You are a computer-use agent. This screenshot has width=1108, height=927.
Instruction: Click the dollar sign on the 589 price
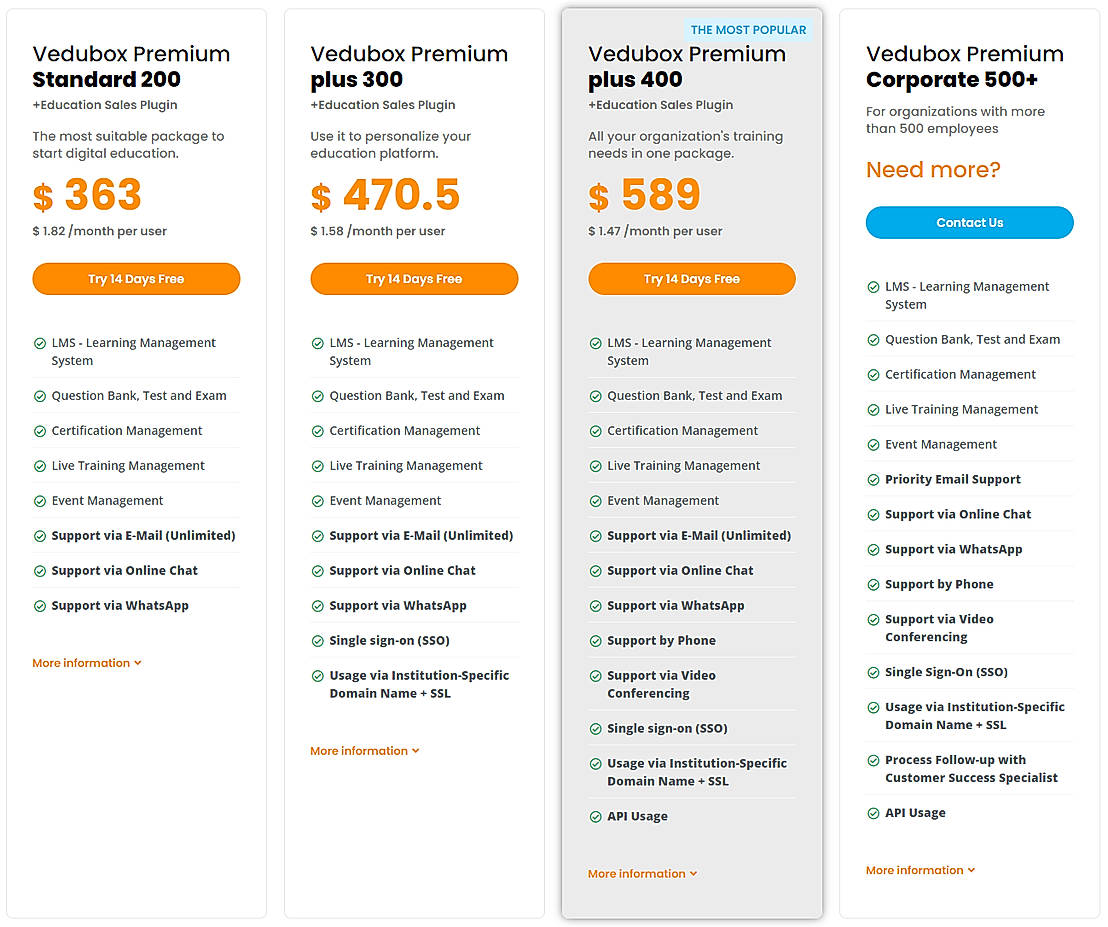pyautogui.click(x=598, y=197)
